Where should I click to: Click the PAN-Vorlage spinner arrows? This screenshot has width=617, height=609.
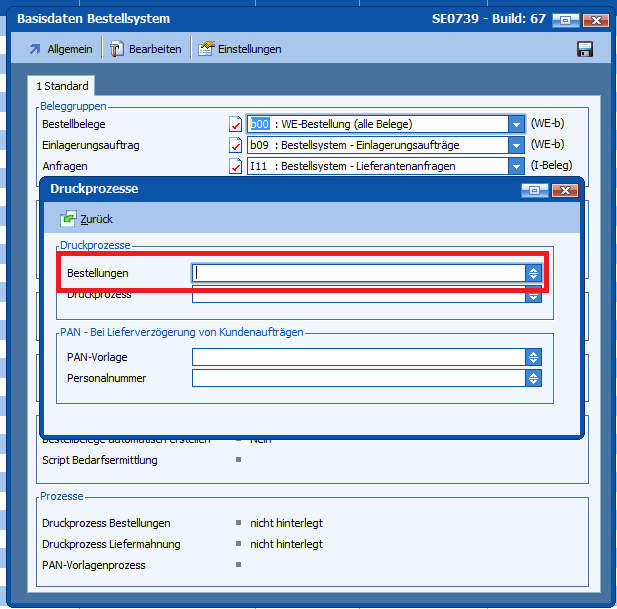point(534,357)
